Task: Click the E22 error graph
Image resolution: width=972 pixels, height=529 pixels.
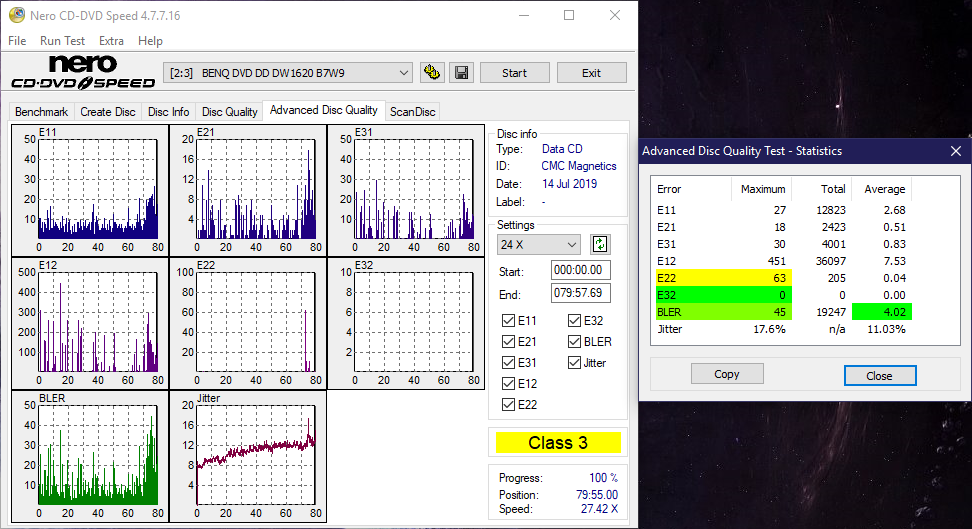Action: coord(248,323)
